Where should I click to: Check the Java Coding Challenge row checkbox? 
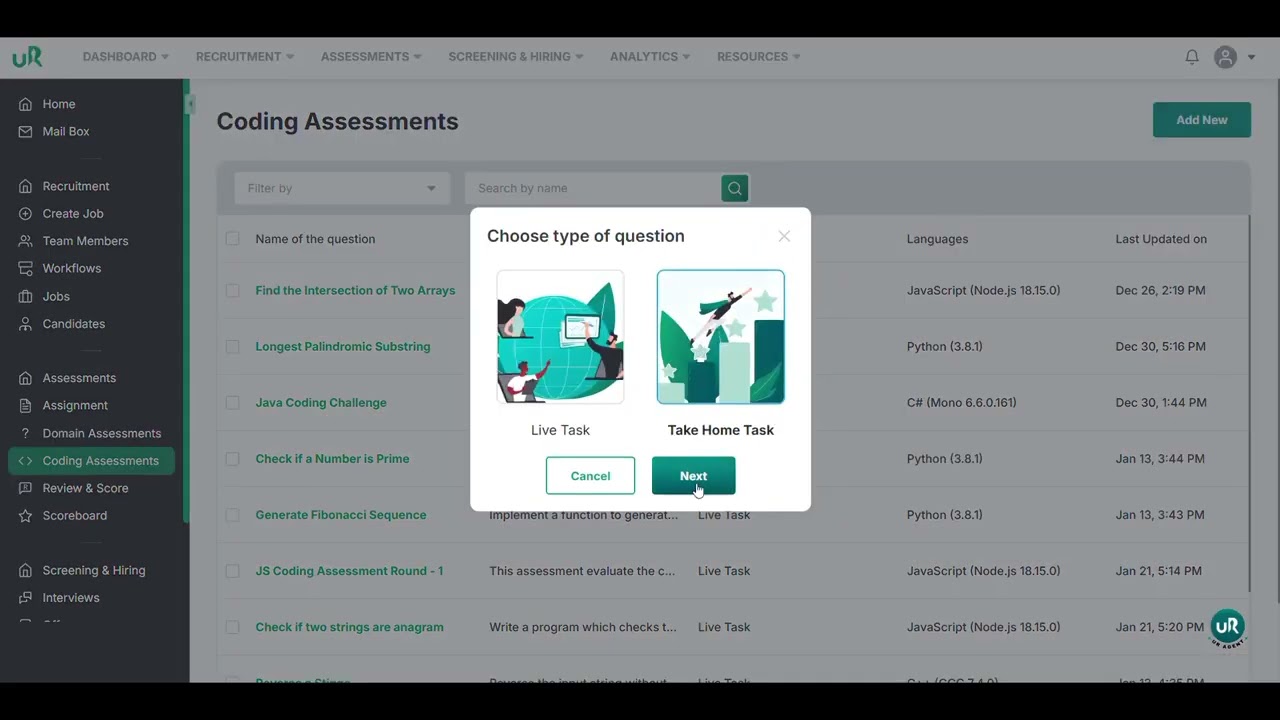click(232, 402)
